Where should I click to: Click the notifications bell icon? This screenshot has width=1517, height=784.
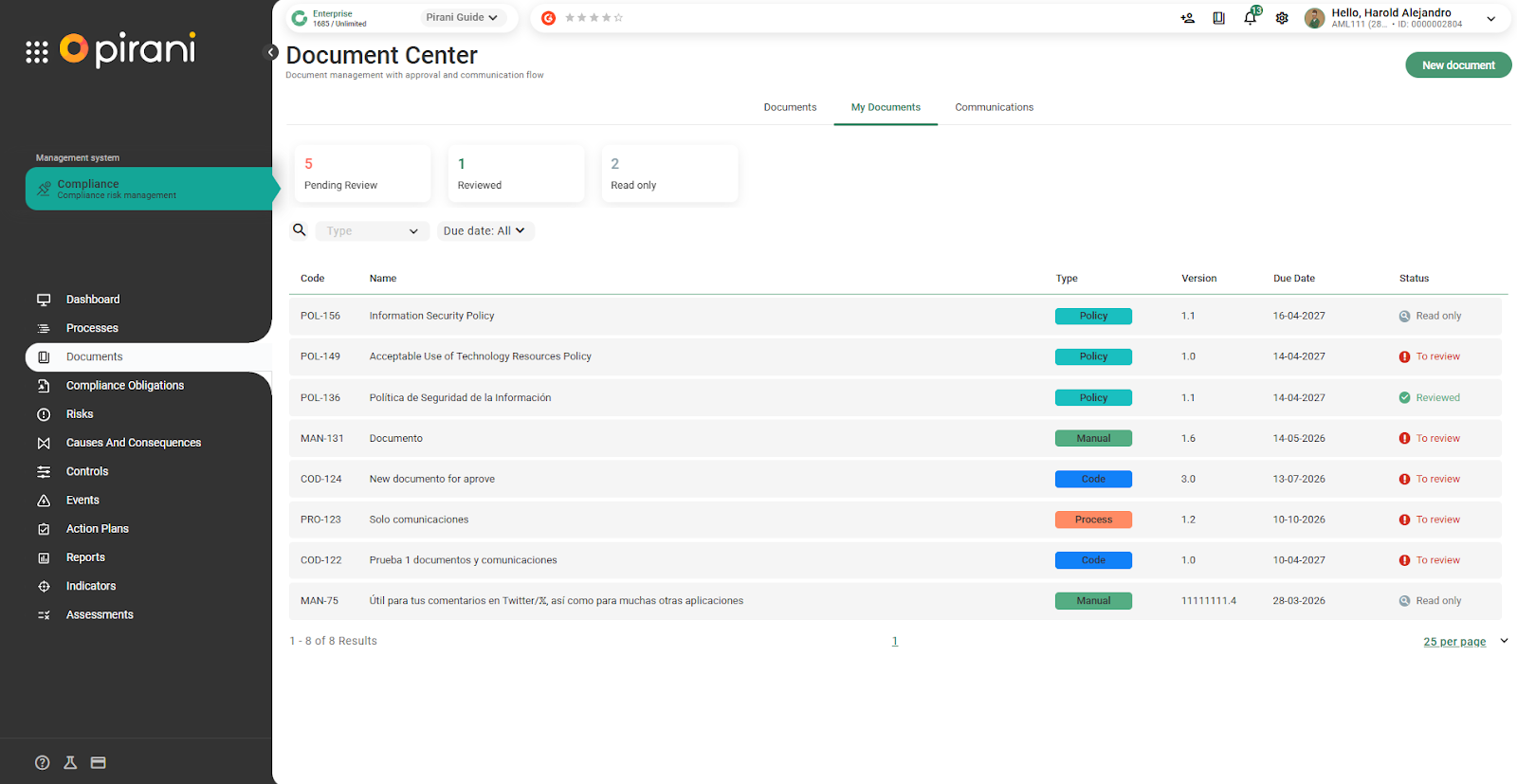(x=1250, y=18)
